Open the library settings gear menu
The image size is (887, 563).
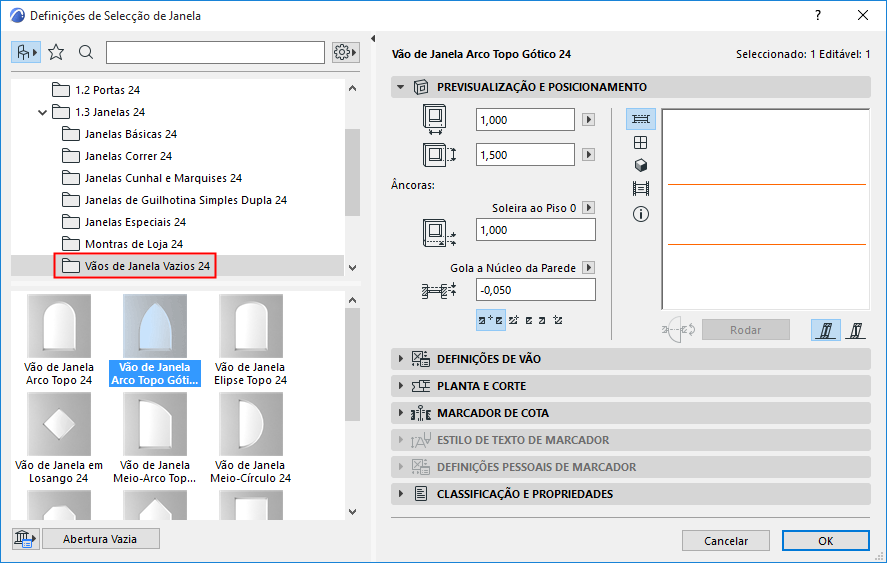click(345, 53)
